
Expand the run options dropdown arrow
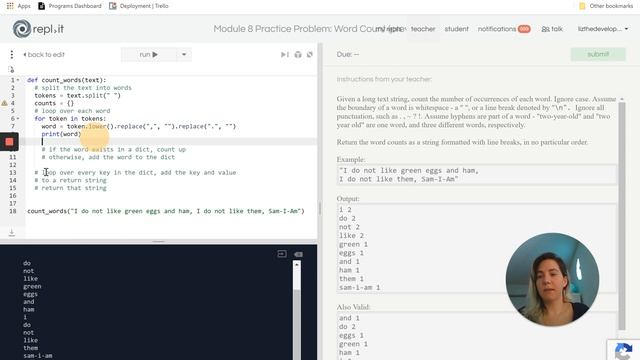point(184,54)
